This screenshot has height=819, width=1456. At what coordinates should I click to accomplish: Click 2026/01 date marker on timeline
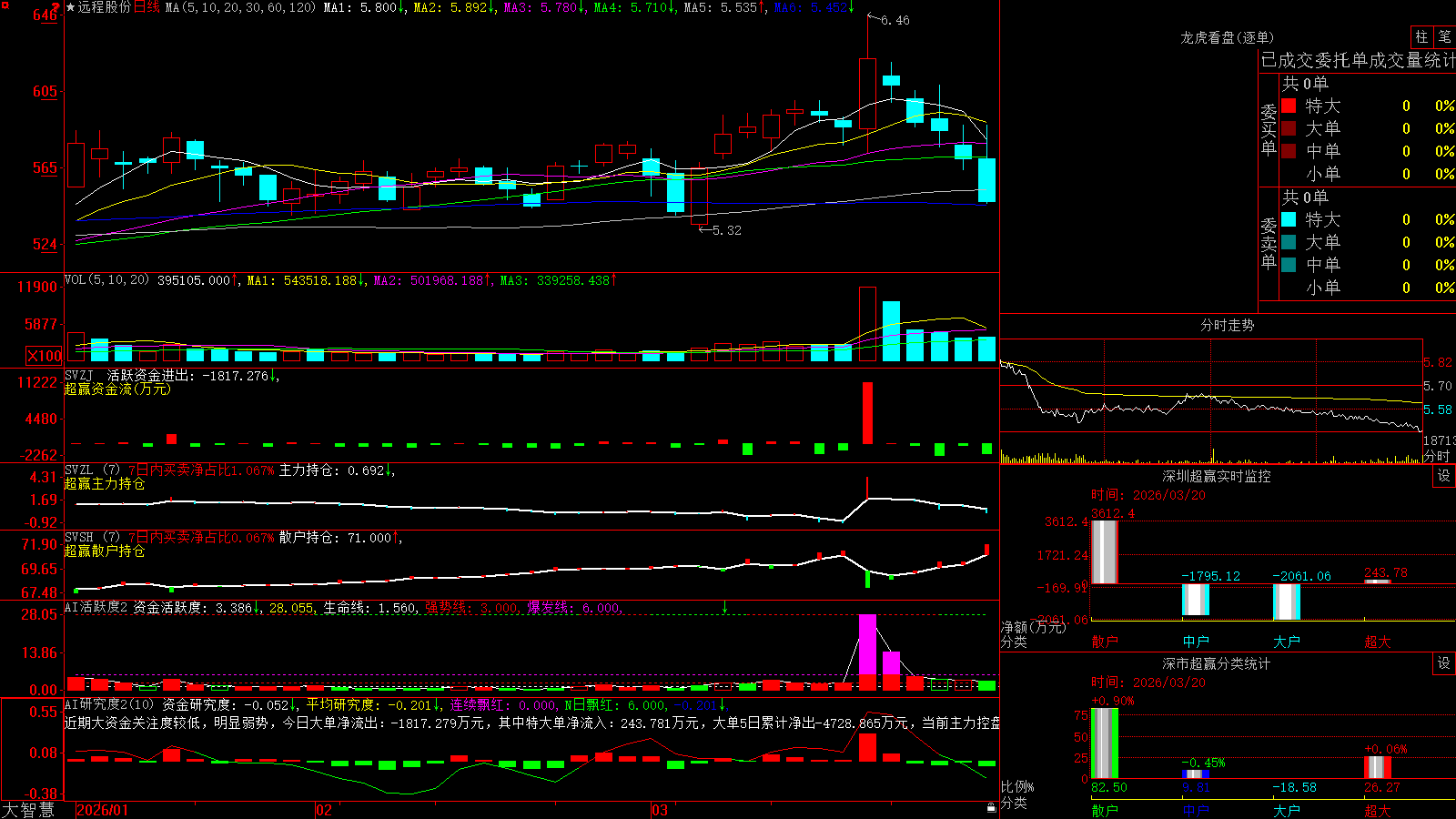click(x=103, y=810)
